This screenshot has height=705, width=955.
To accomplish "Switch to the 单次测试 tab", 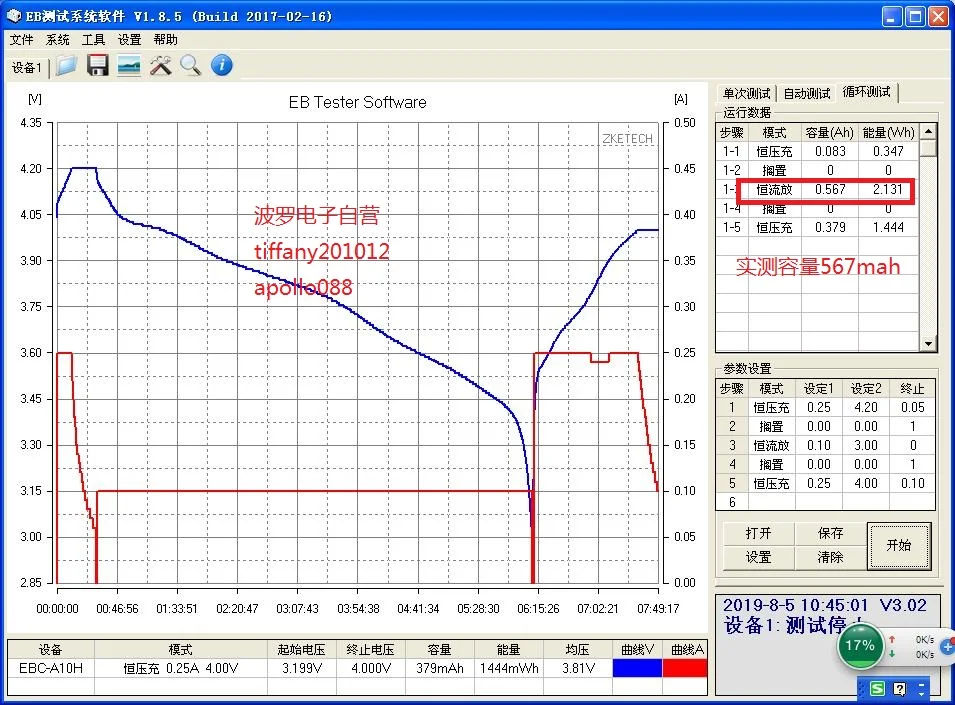I will tap(746, 93).
